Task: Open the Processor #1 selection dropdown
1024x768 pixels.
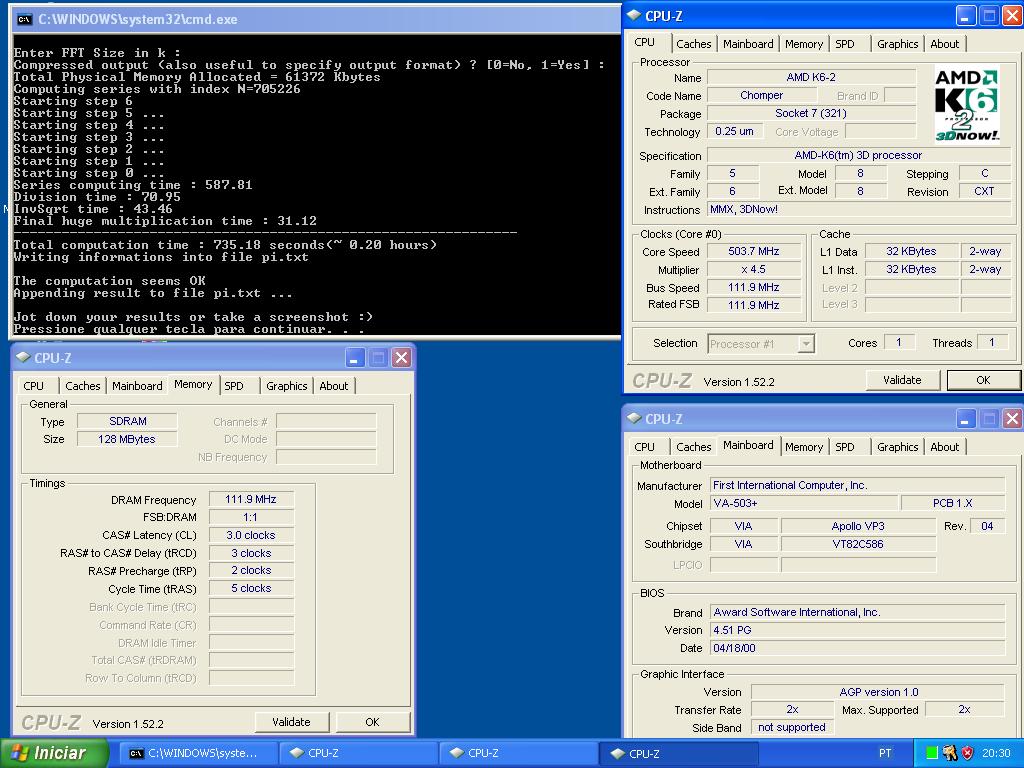Action: point(761,344)
